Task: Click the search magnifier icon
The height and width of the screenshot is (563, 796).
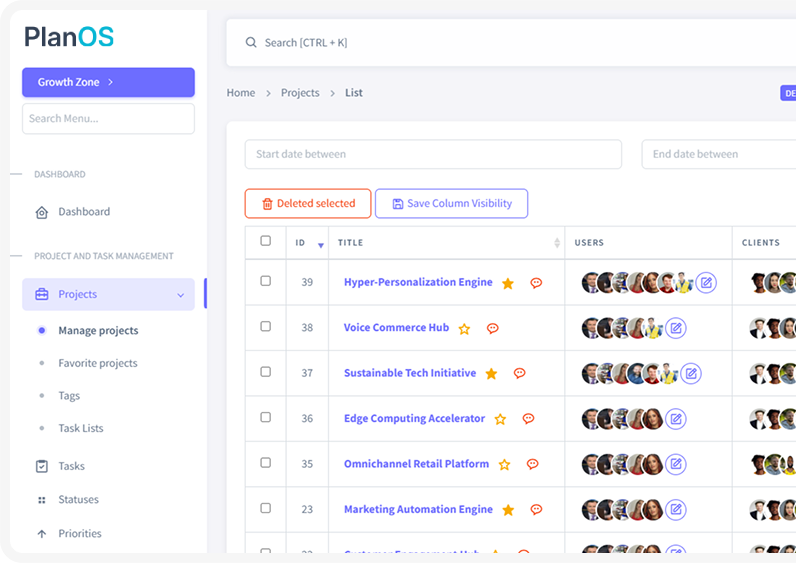Action: click(251, 43)
